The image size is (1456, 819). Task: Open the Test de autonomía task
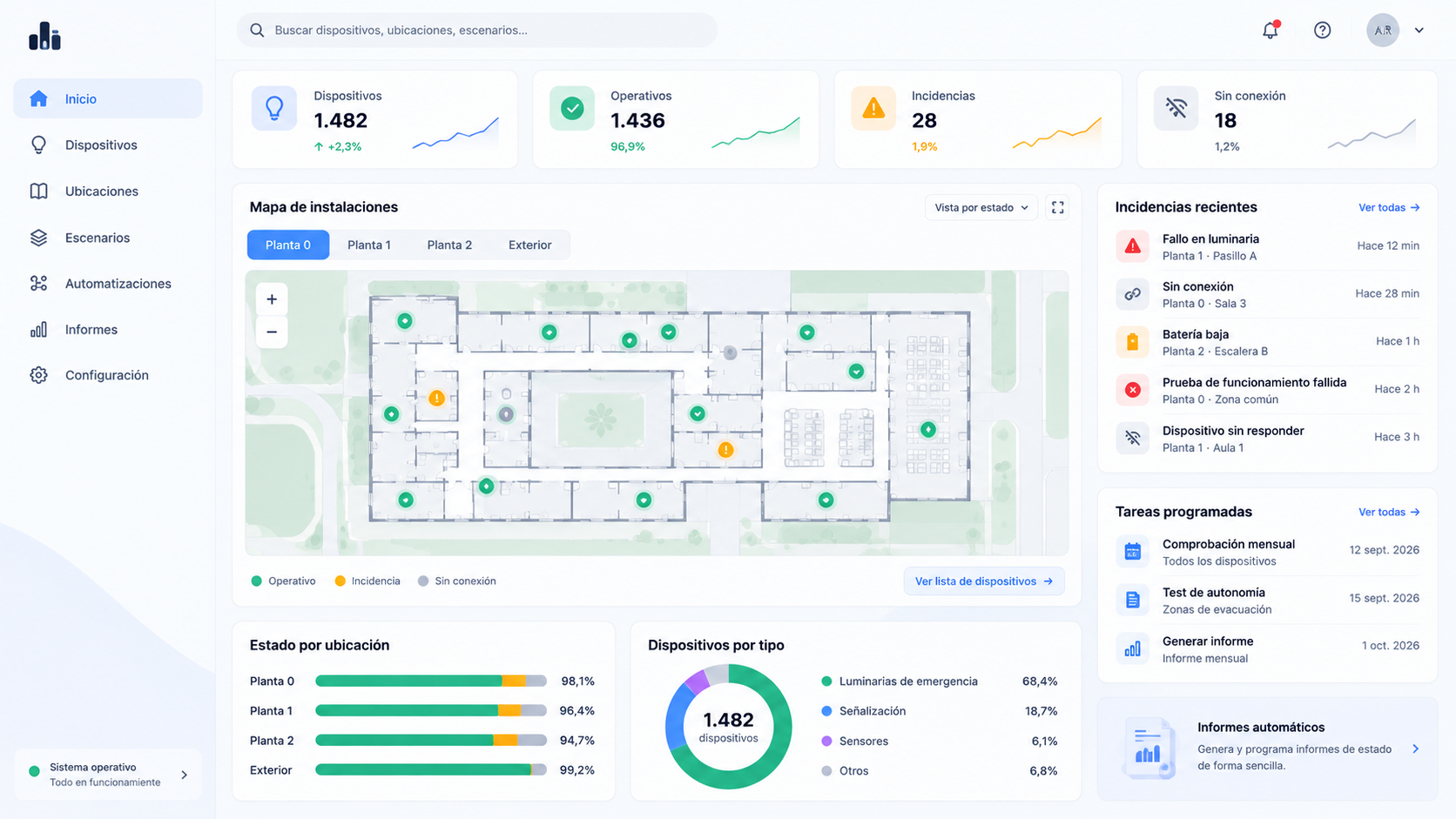(1267, 600)
